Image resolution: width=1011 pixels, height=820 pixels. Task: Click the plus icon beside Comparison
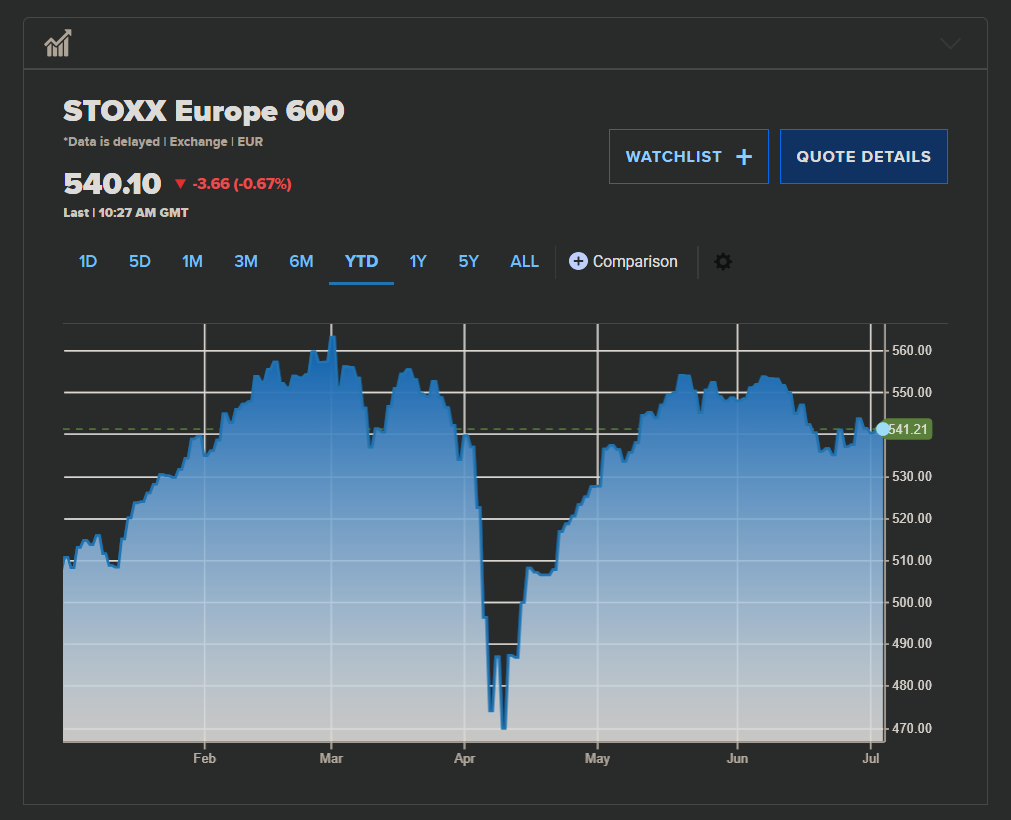(578, 262)
